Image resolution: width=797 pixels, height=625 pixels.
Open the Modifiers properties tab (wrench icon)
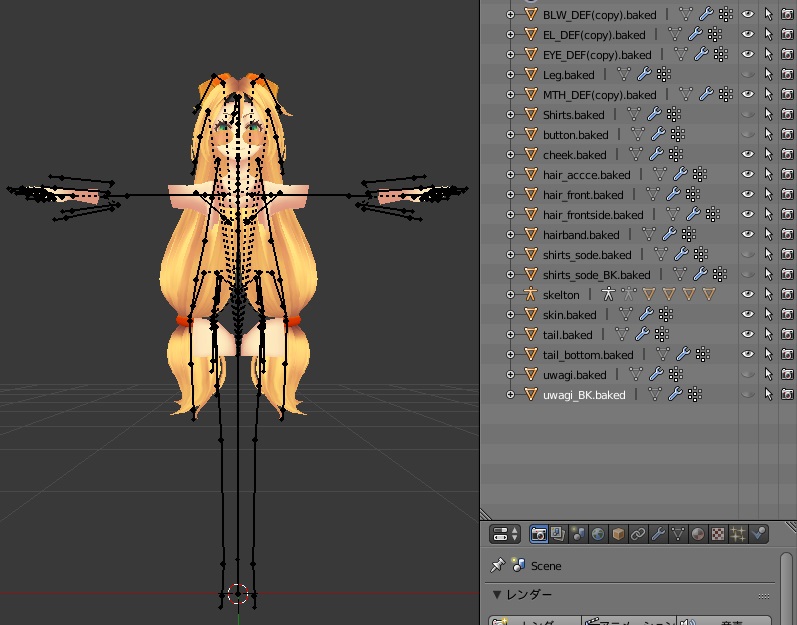point(658,534)
